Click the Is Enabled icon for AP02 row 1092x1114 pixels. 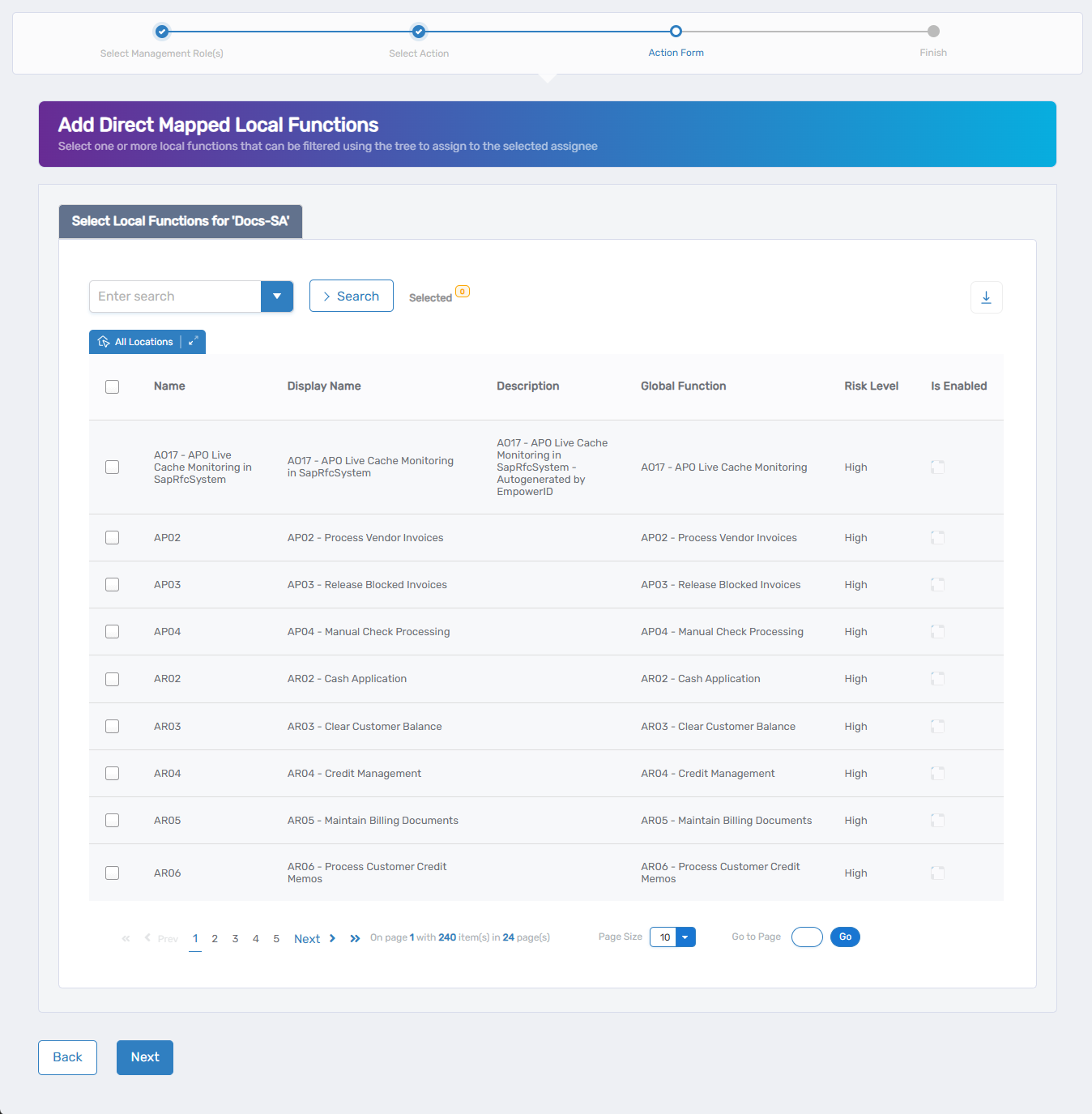tap(937, 537)
